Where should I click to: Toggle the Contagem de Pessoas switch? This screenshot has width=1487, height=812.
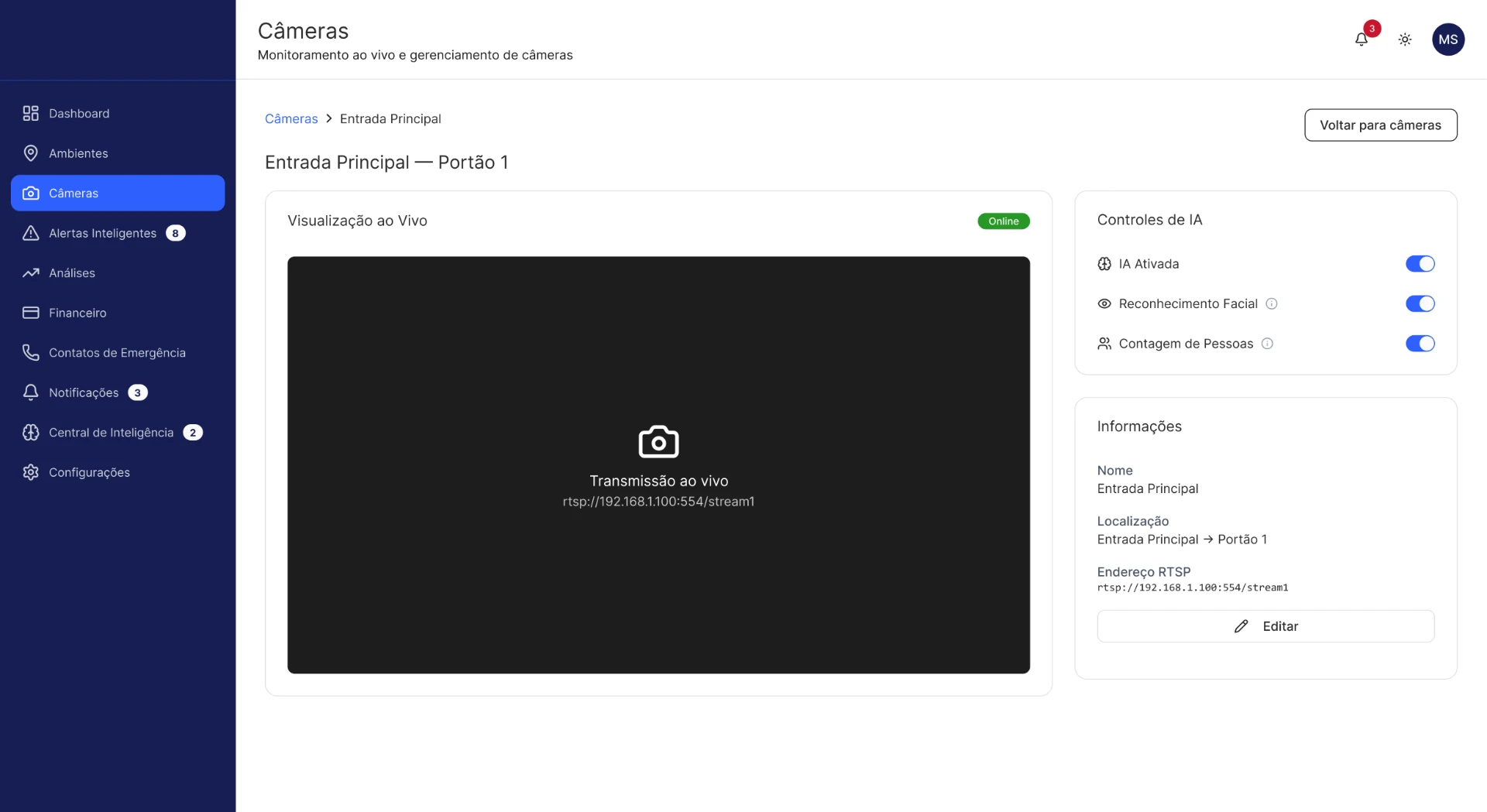[1420, 344]
